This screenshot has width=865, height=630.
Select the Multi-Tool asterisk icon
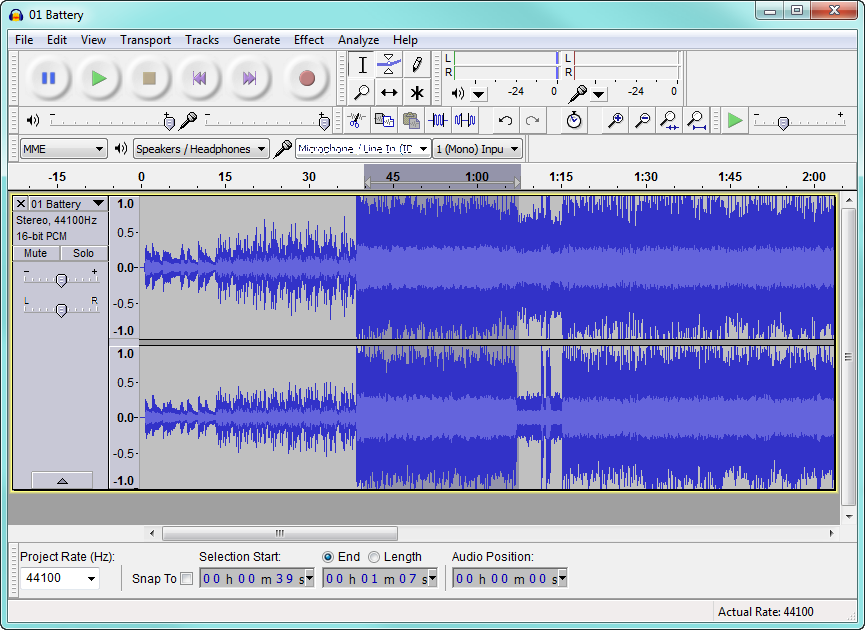[416, 93]
